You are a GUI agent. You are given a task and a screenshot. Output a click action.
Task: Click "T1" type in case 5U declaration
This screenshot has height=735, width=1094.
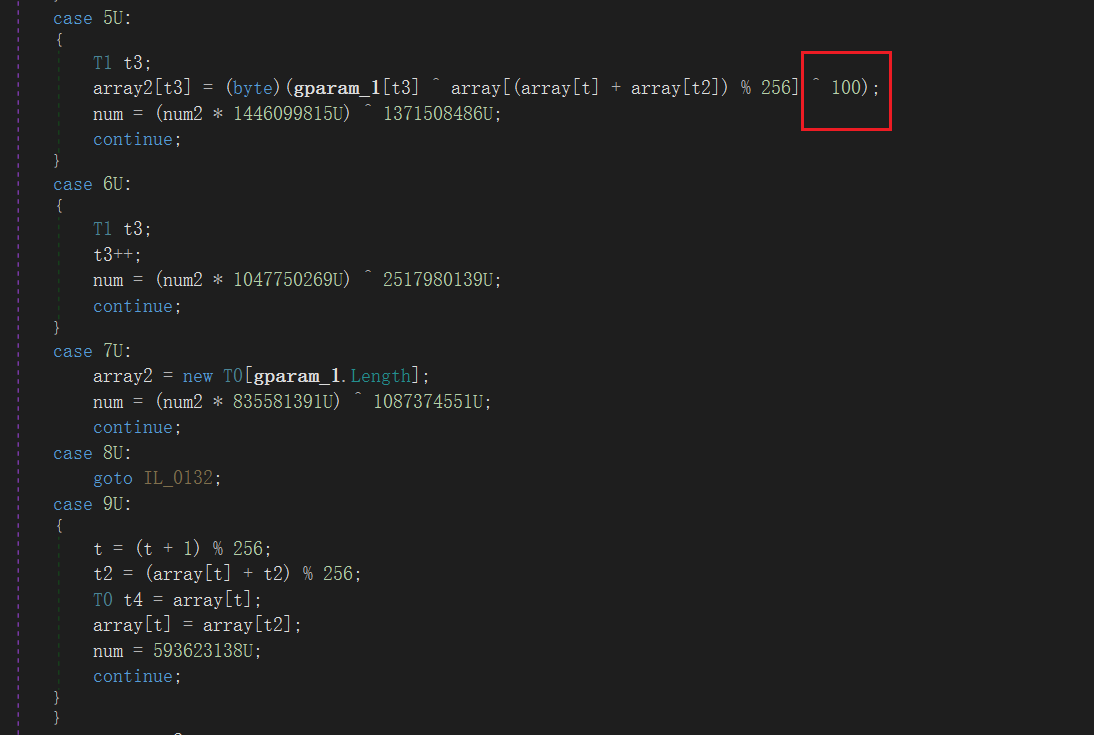click(x=103, y=63)
